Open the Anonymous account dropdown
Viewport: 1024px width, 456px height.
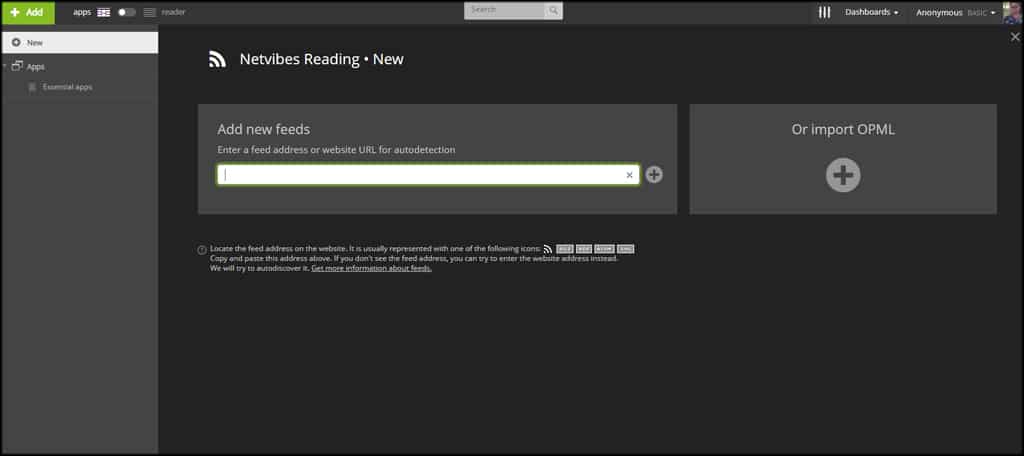[x=955, y=12]
